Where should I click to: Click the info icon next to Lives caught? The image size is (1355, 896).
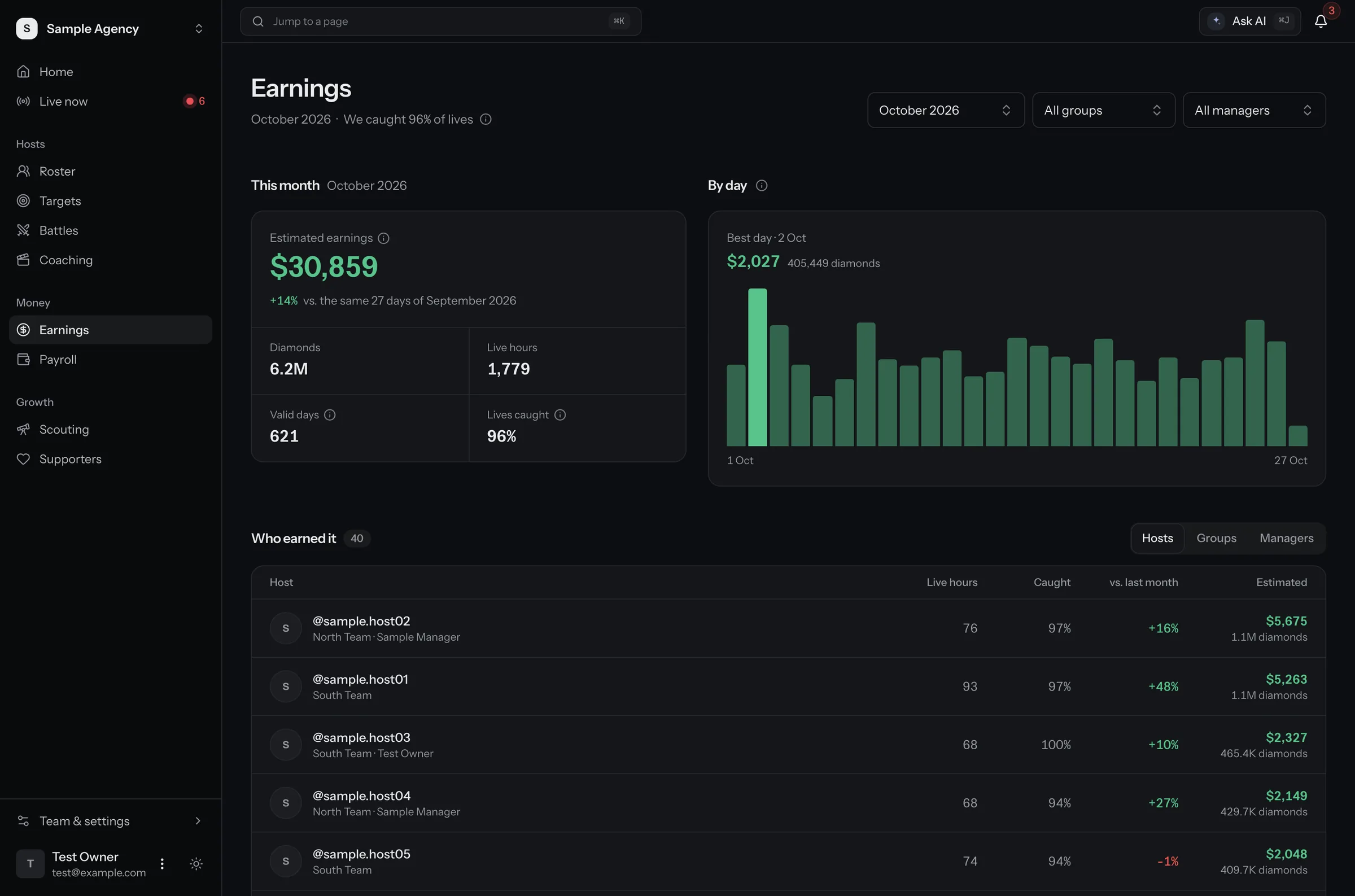point(560,415)
